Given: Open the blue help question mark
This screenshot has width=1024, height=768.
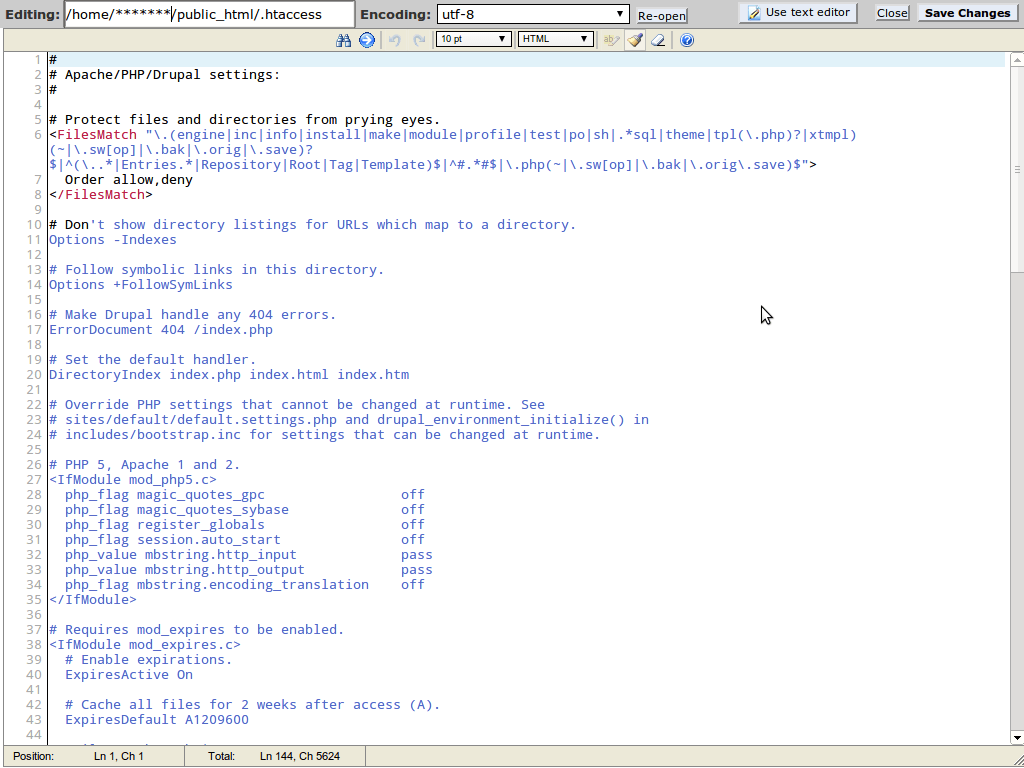Looking at the screenshot, I should [x=686, y=40].
